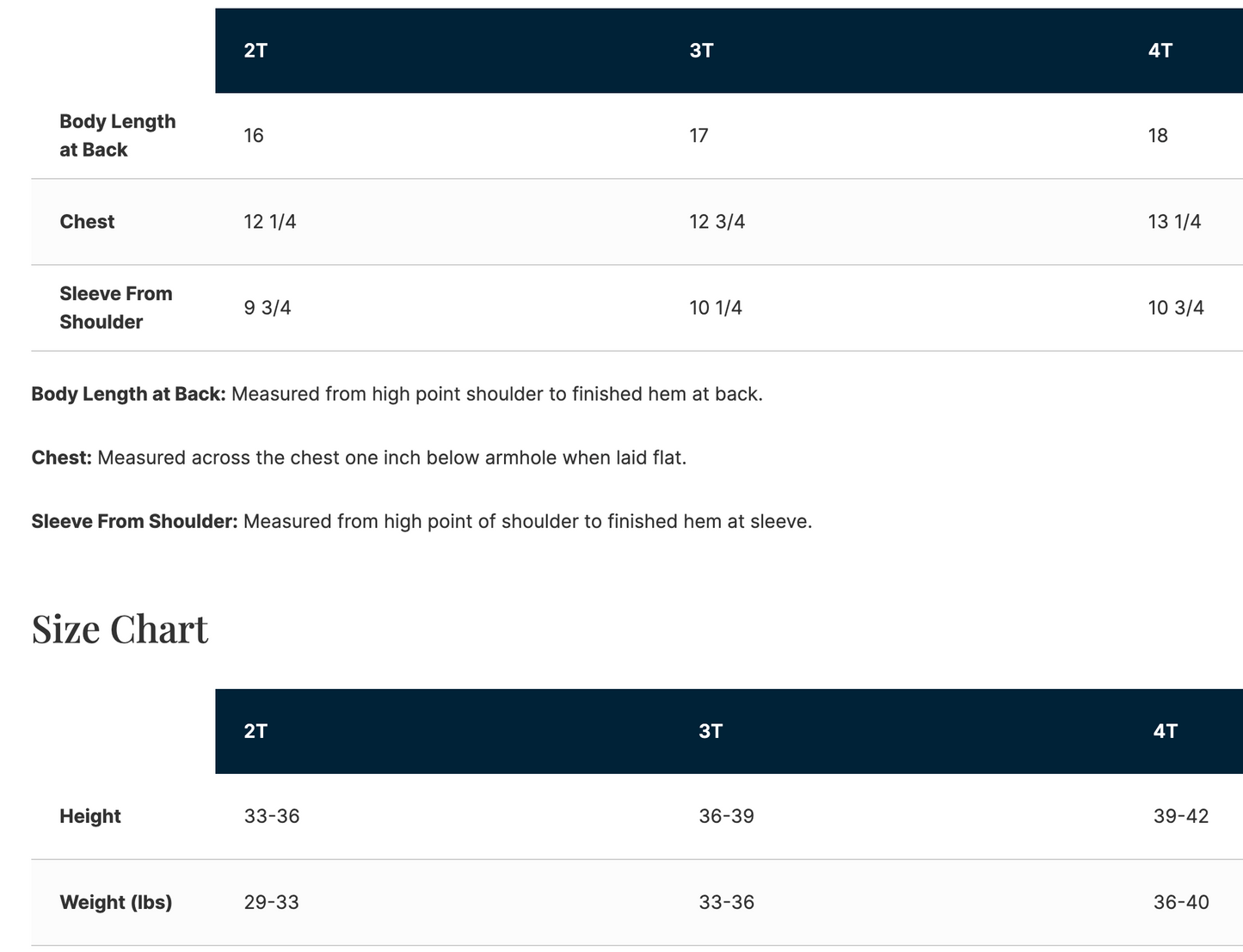This screenshot has height=952, width=1243.
Task: Click the 4T weight value 36-40
Action: coord(1181,902)
